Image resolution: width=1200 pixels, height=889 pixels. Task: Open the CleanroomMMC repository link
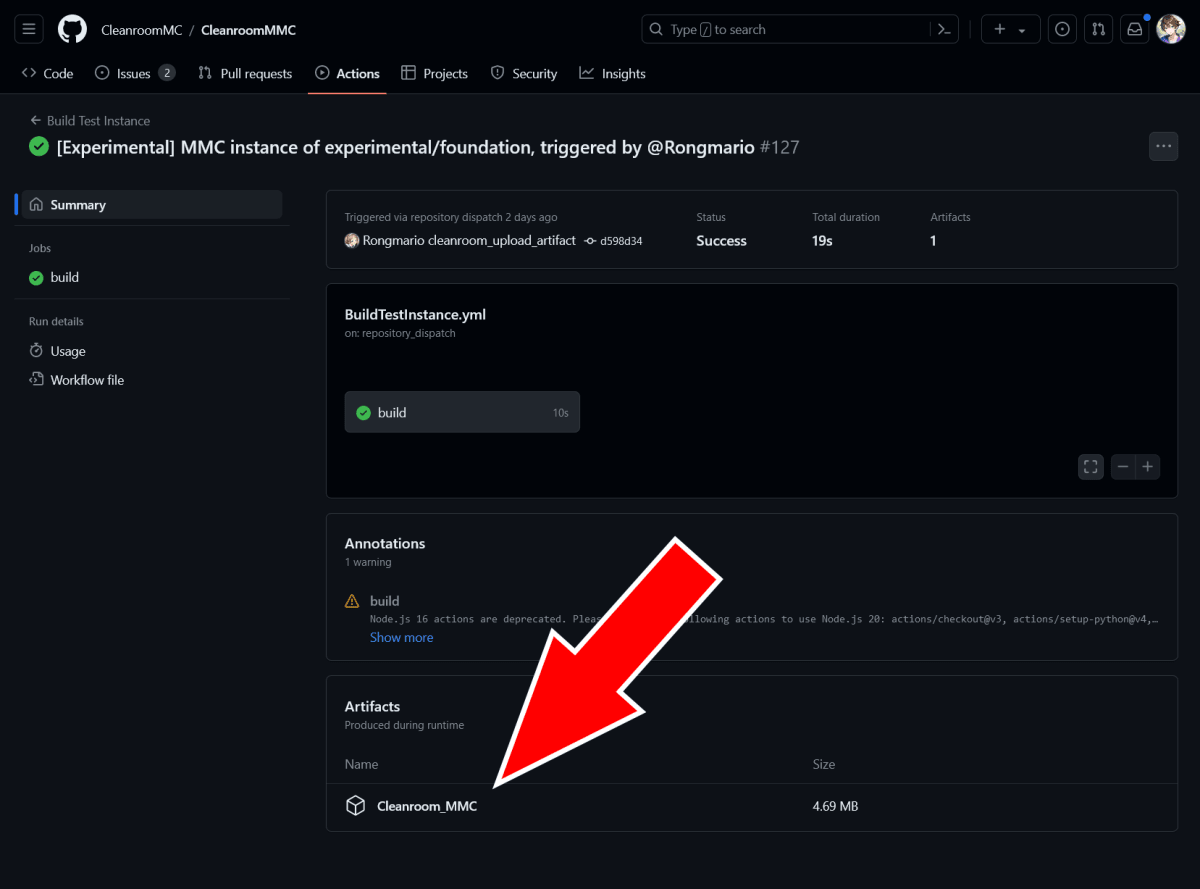pyautogui.click(x=248, y=30)
